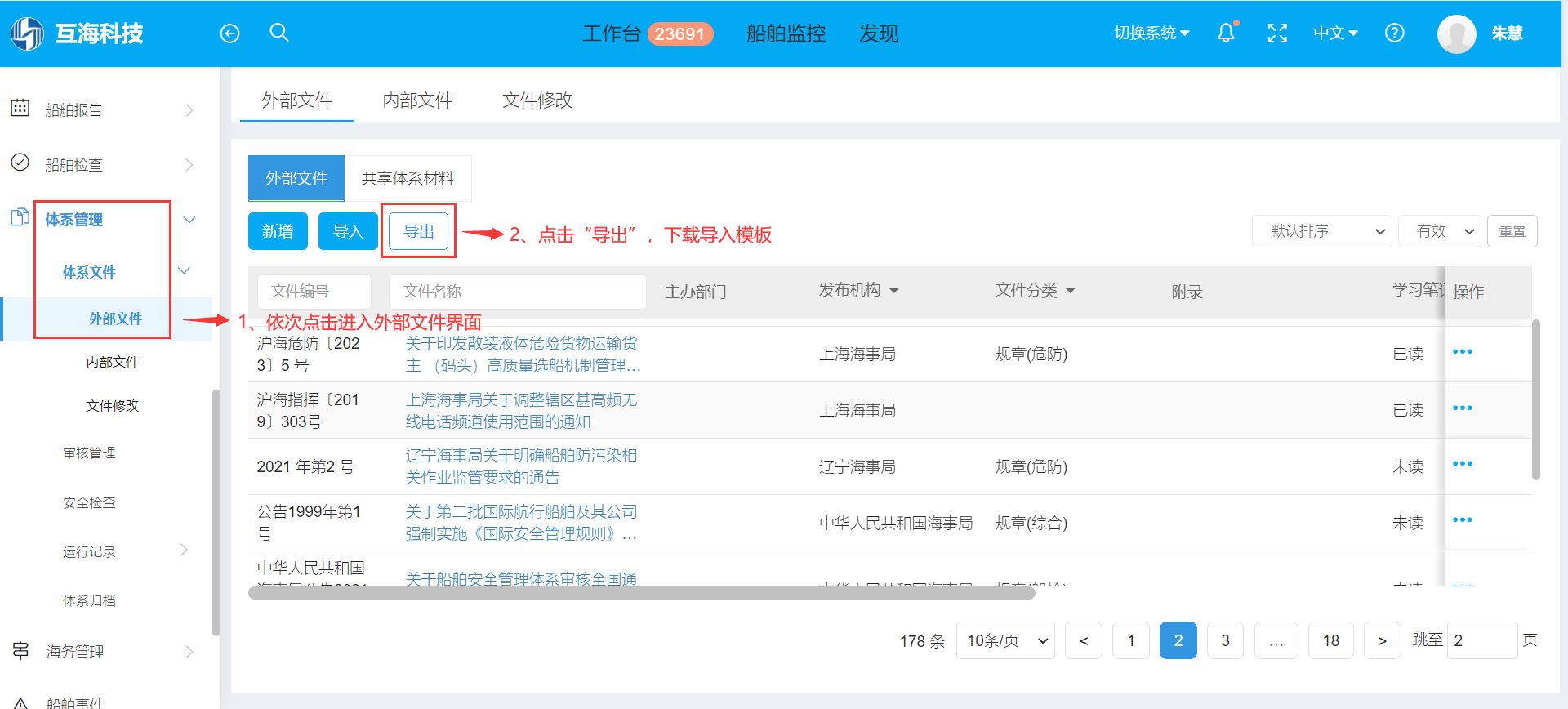Open 审核管理 in the sidebar

89,453
